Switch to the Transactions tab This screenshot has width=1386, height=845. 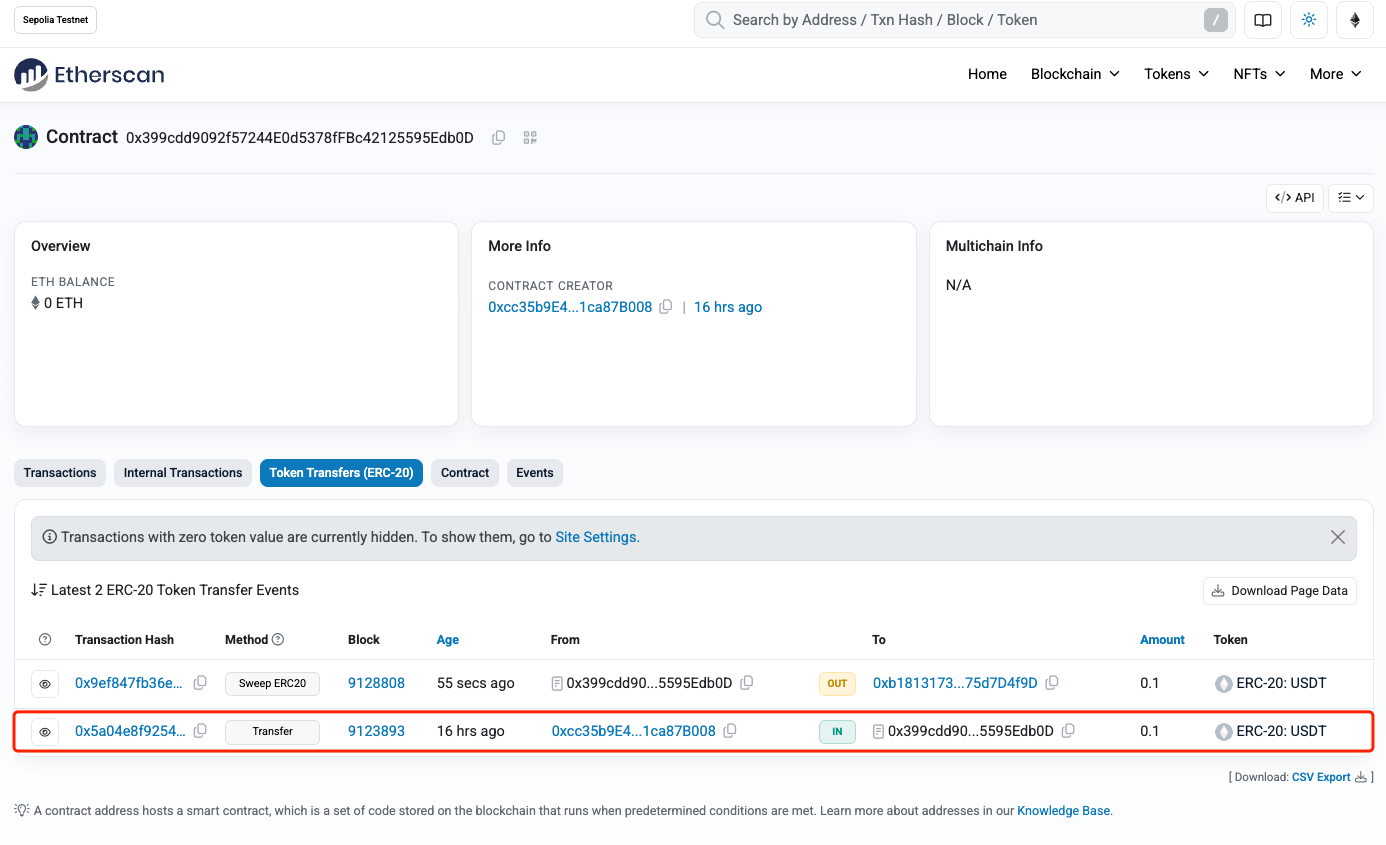[x=60, y=473]
